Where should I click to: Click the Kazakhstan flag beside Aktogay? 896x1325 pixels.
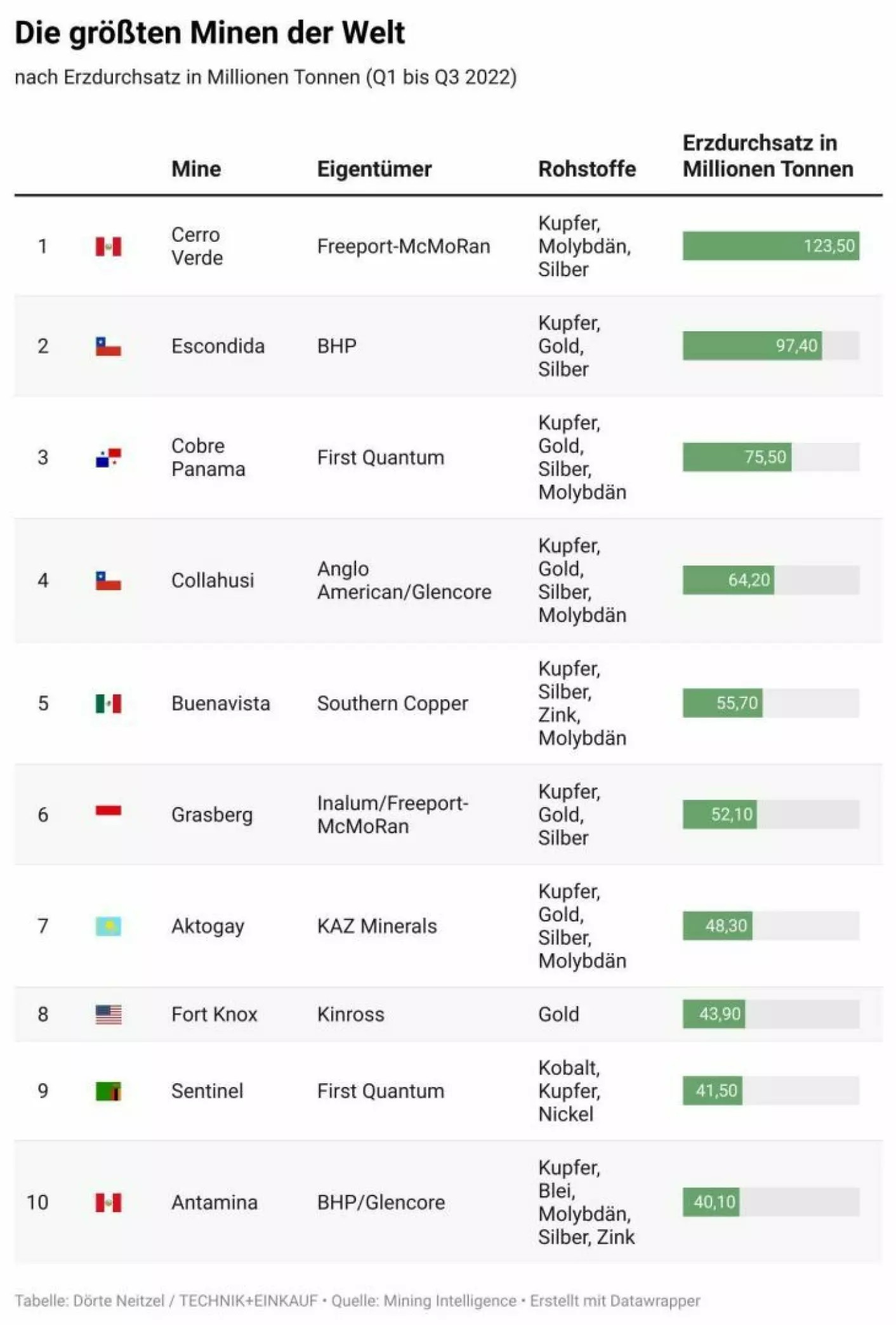pos(109,926)
